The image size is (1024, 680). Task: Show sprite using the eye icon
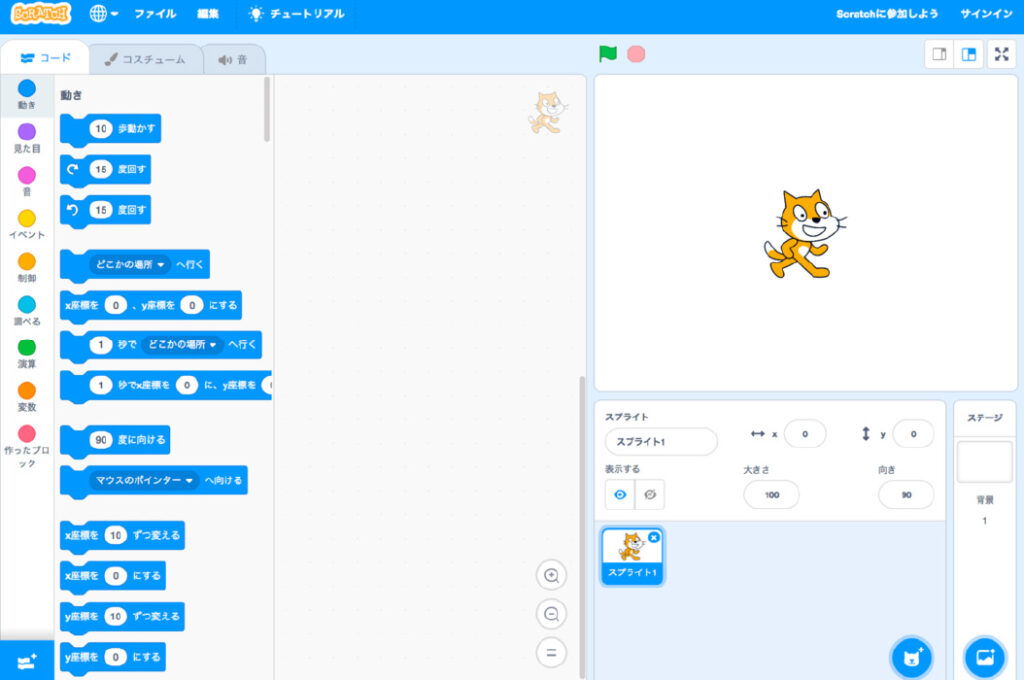coord(619,494)
